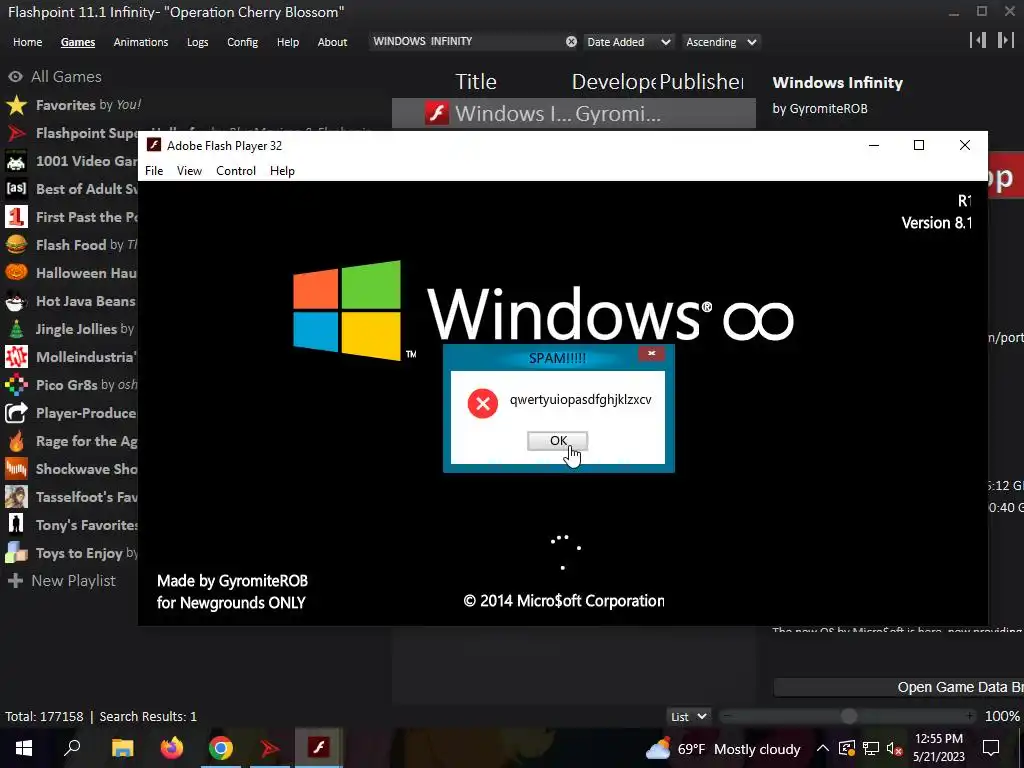
Task: Open the File menu in Adobe Flash Player
Action: point(154,170)
